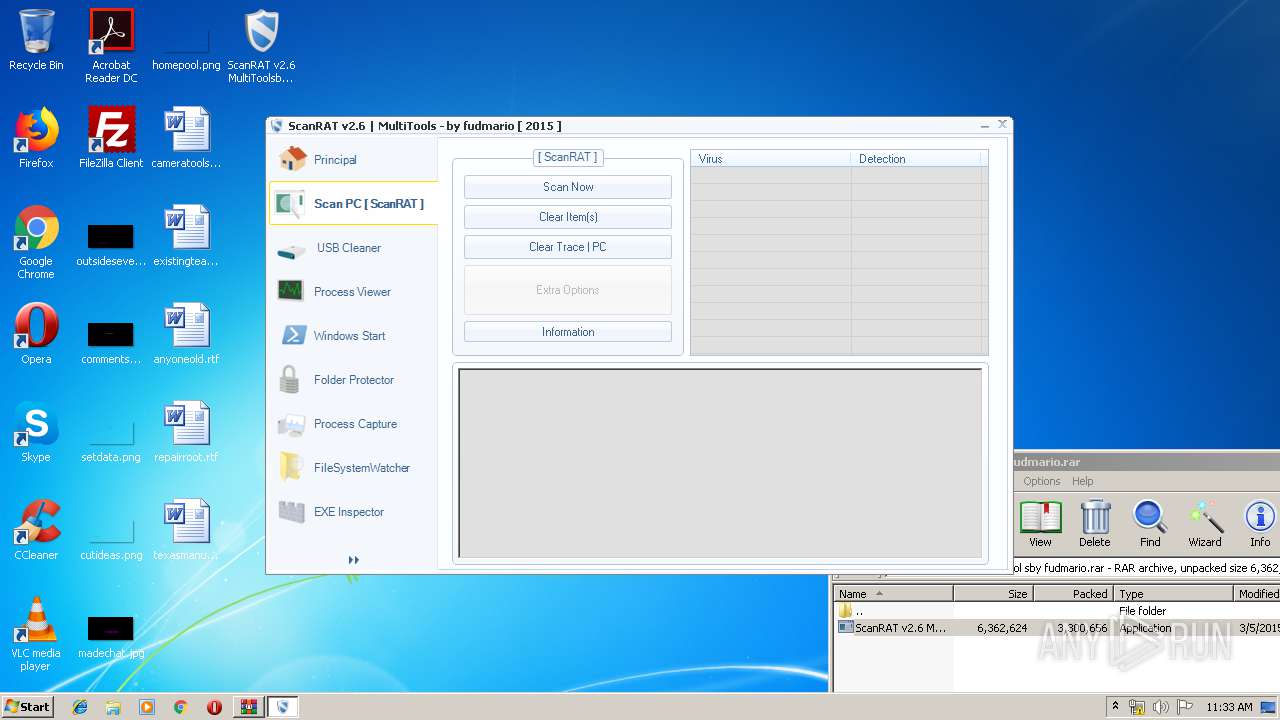Open Firefox desktop icon
The width and height of the screenshot is (1280, 720).
36,138
